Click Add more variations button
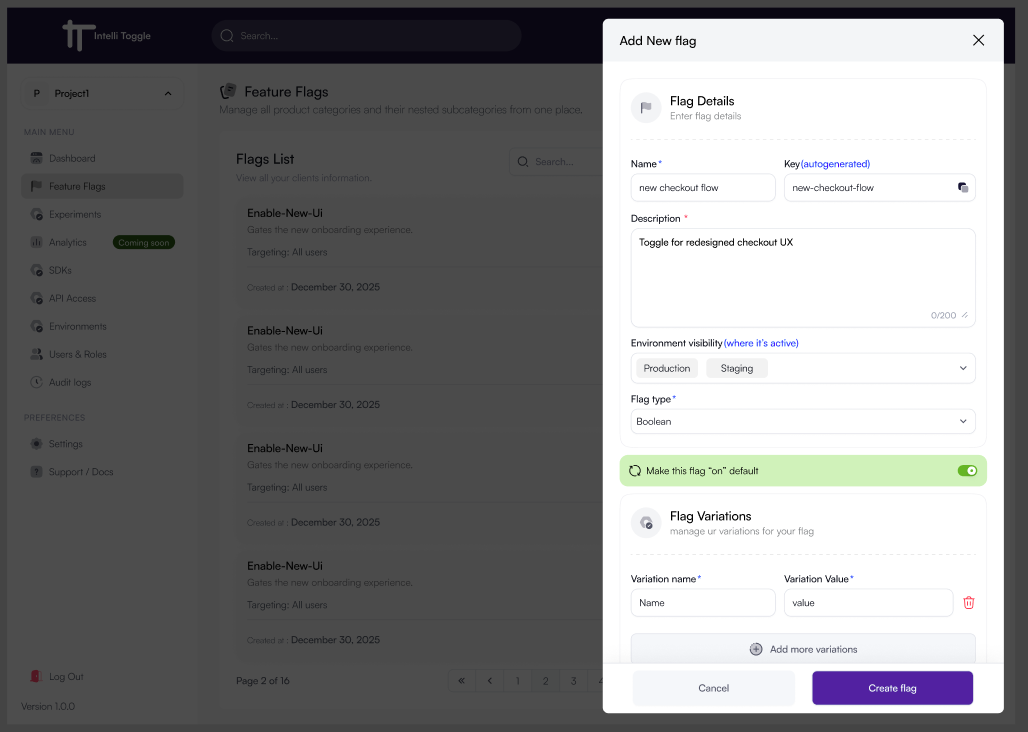 point(803,649)
